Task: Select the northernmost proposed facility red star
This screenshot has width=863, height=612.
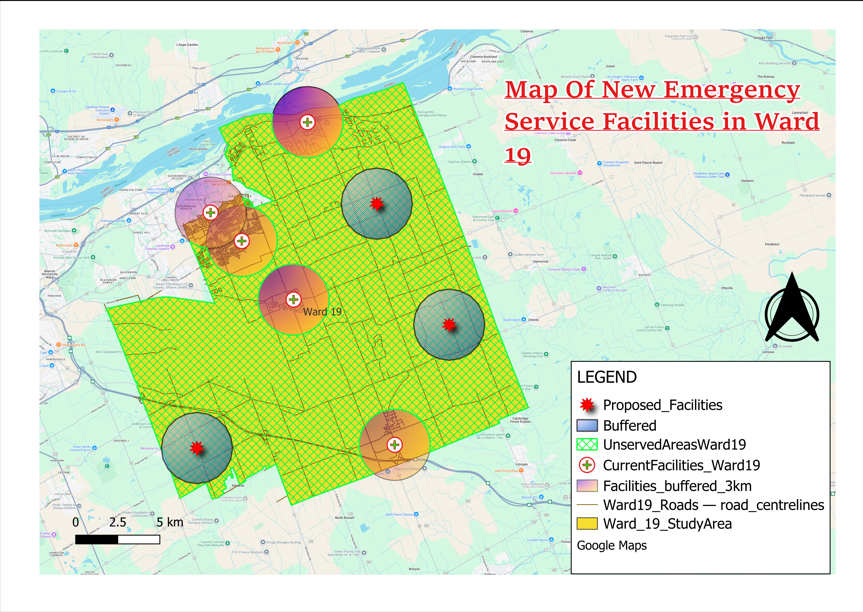Action: point(377,204)
